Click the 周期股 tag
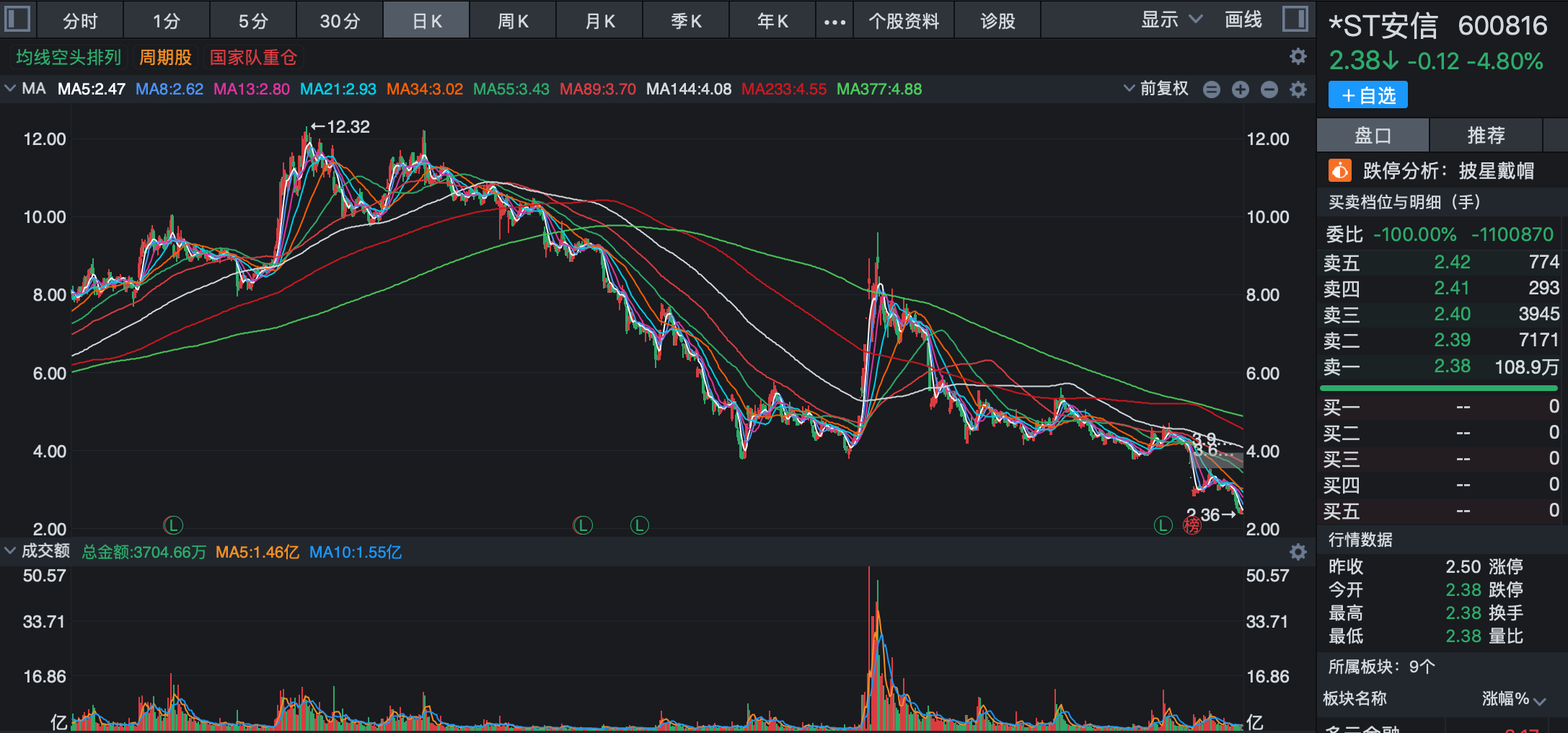 (x=165, y=57)
